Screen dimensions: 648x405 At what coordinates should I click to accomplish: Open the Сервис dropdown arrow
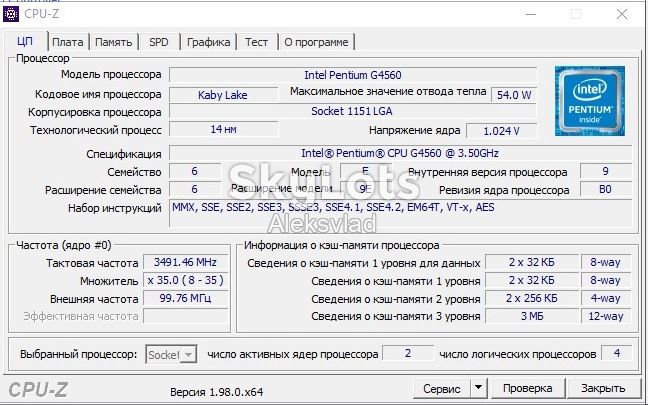[x=478, y=388]
